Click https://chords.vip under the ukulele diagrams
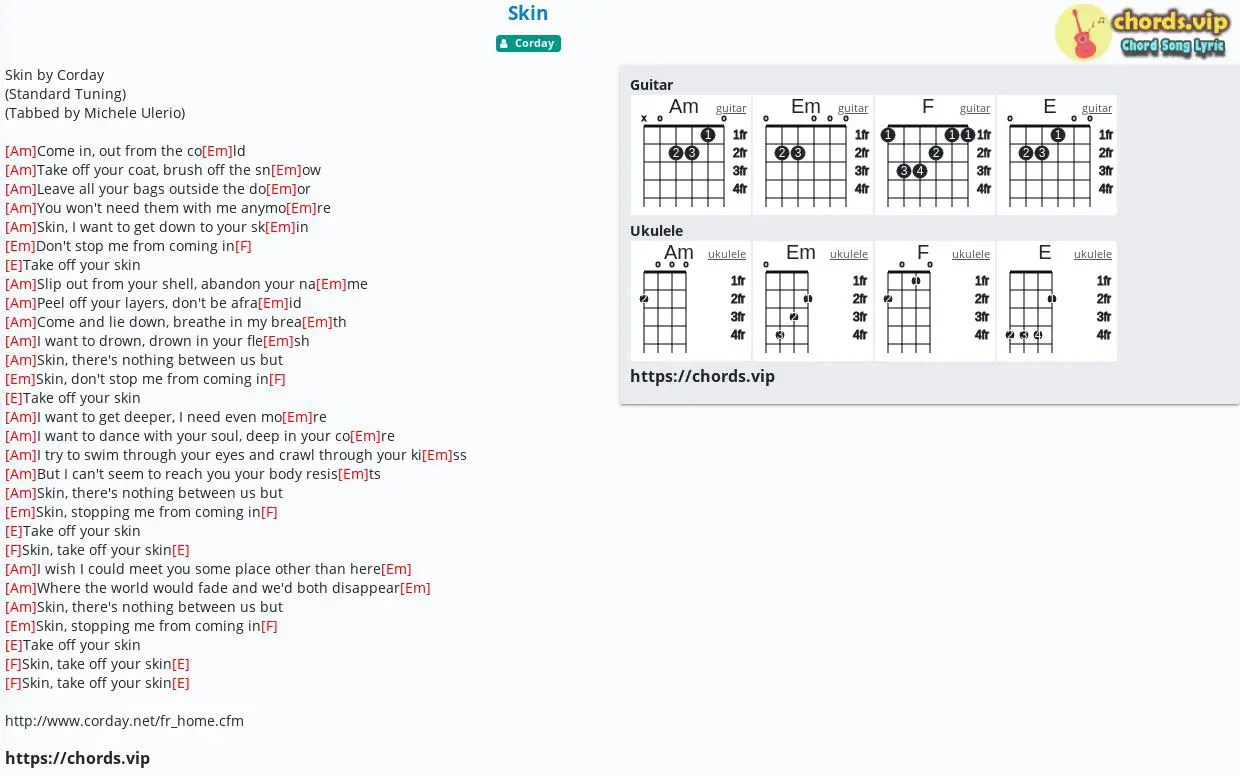This screenshot has width=1240, height=776. point(702,376)
